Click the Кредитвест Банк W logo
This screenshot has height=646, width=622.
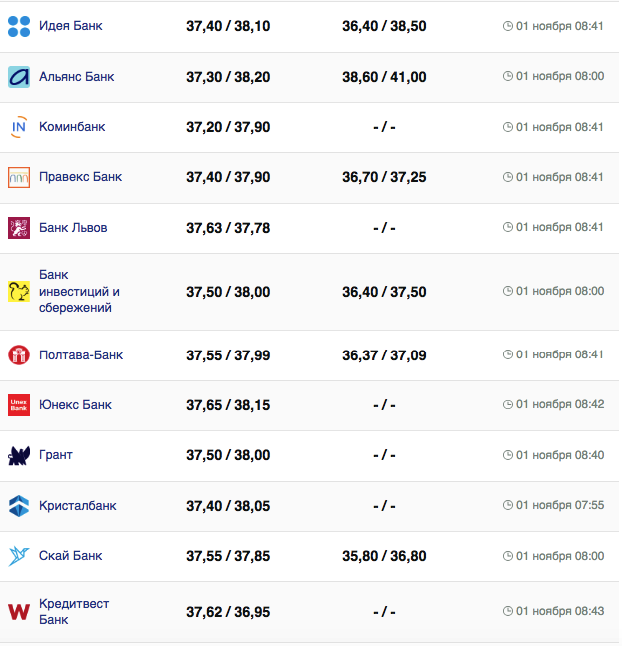(x=19, y=612)
